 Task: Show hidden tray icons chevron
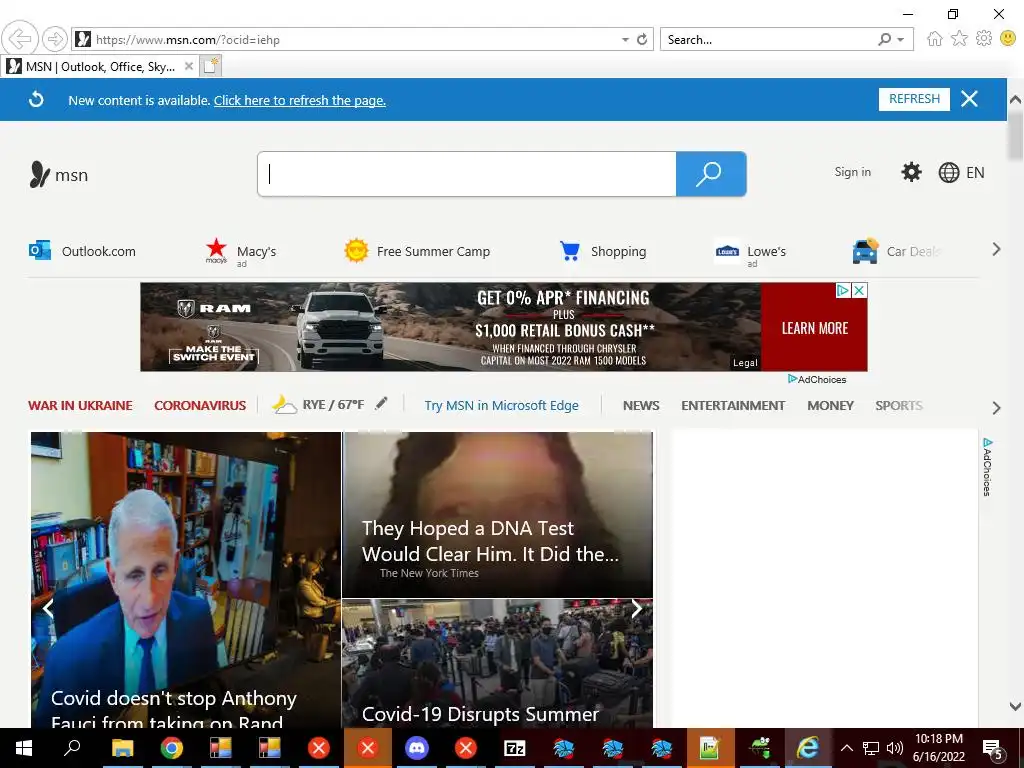click(x=846, y=748)
